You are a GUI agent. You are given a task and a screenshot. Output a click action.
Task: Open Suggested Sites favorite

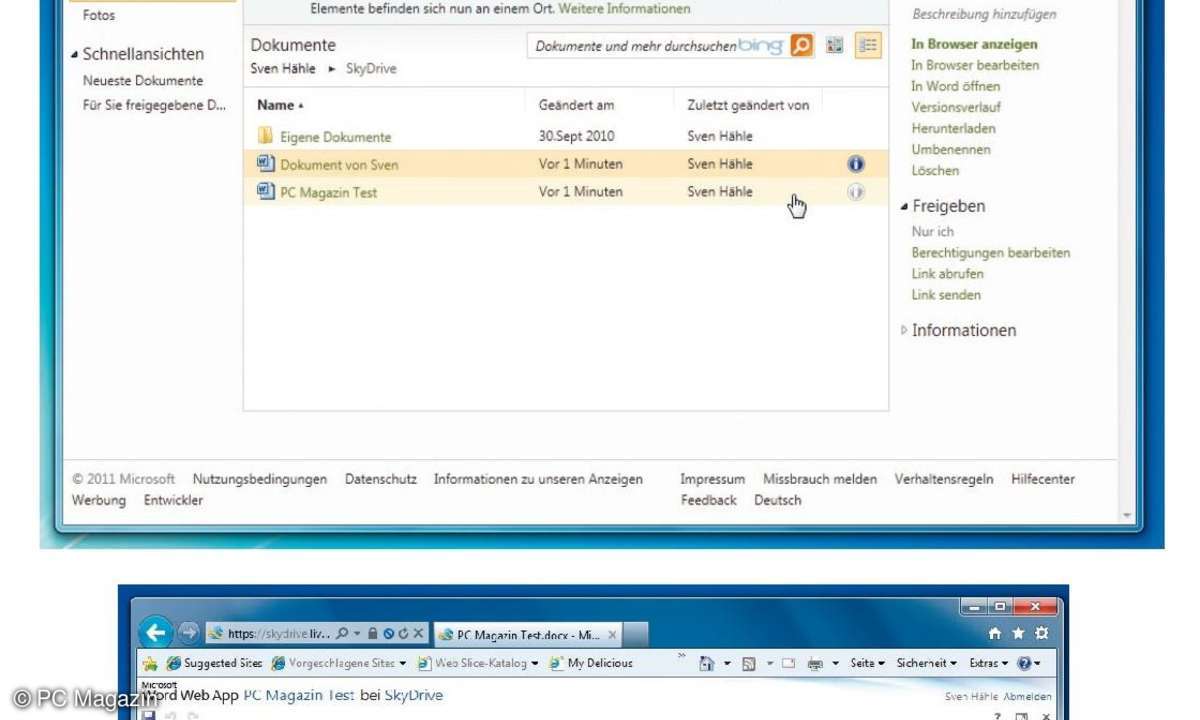214,663
